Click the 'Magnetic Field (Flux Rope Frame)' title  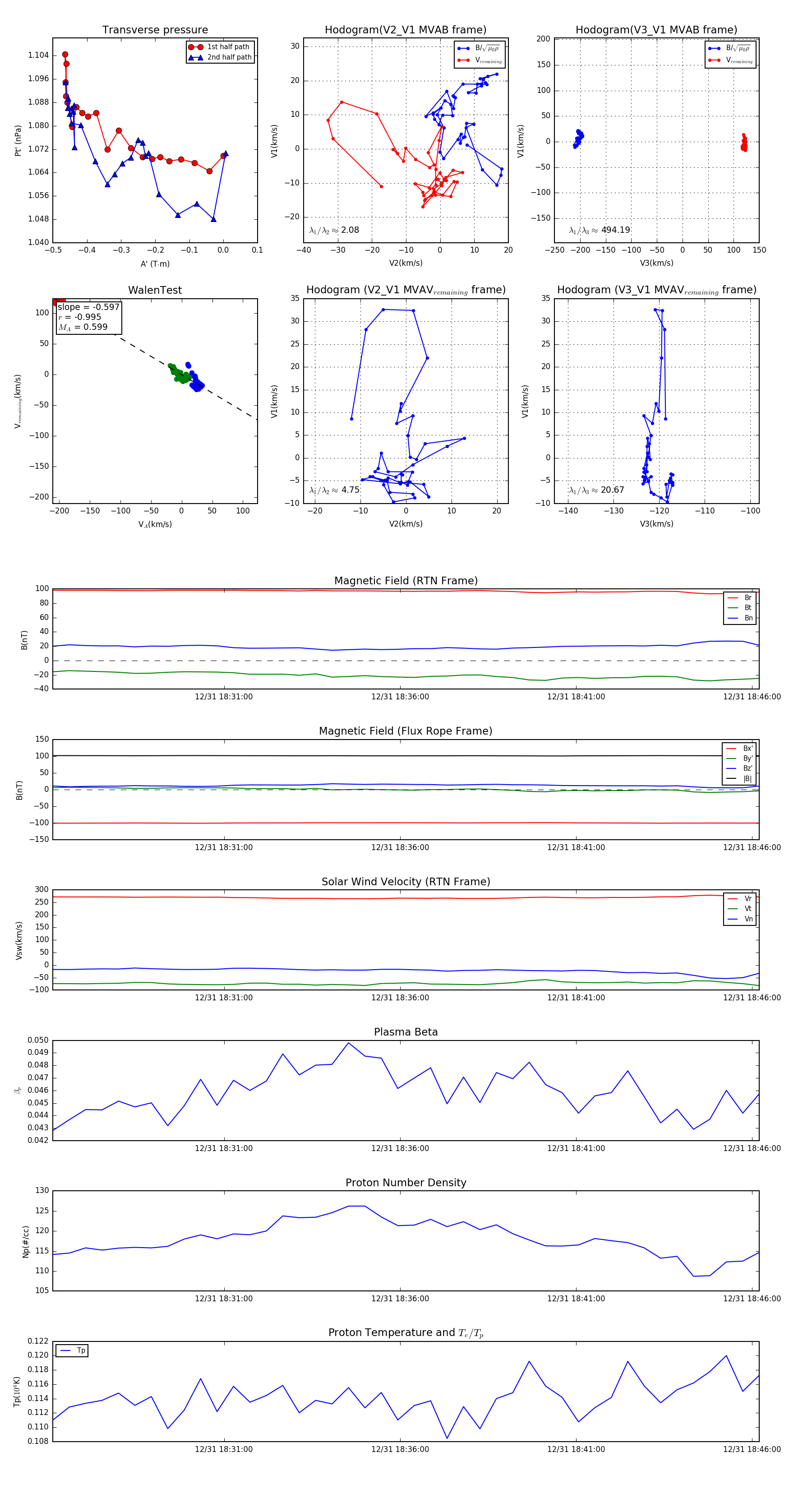point(406,731)
